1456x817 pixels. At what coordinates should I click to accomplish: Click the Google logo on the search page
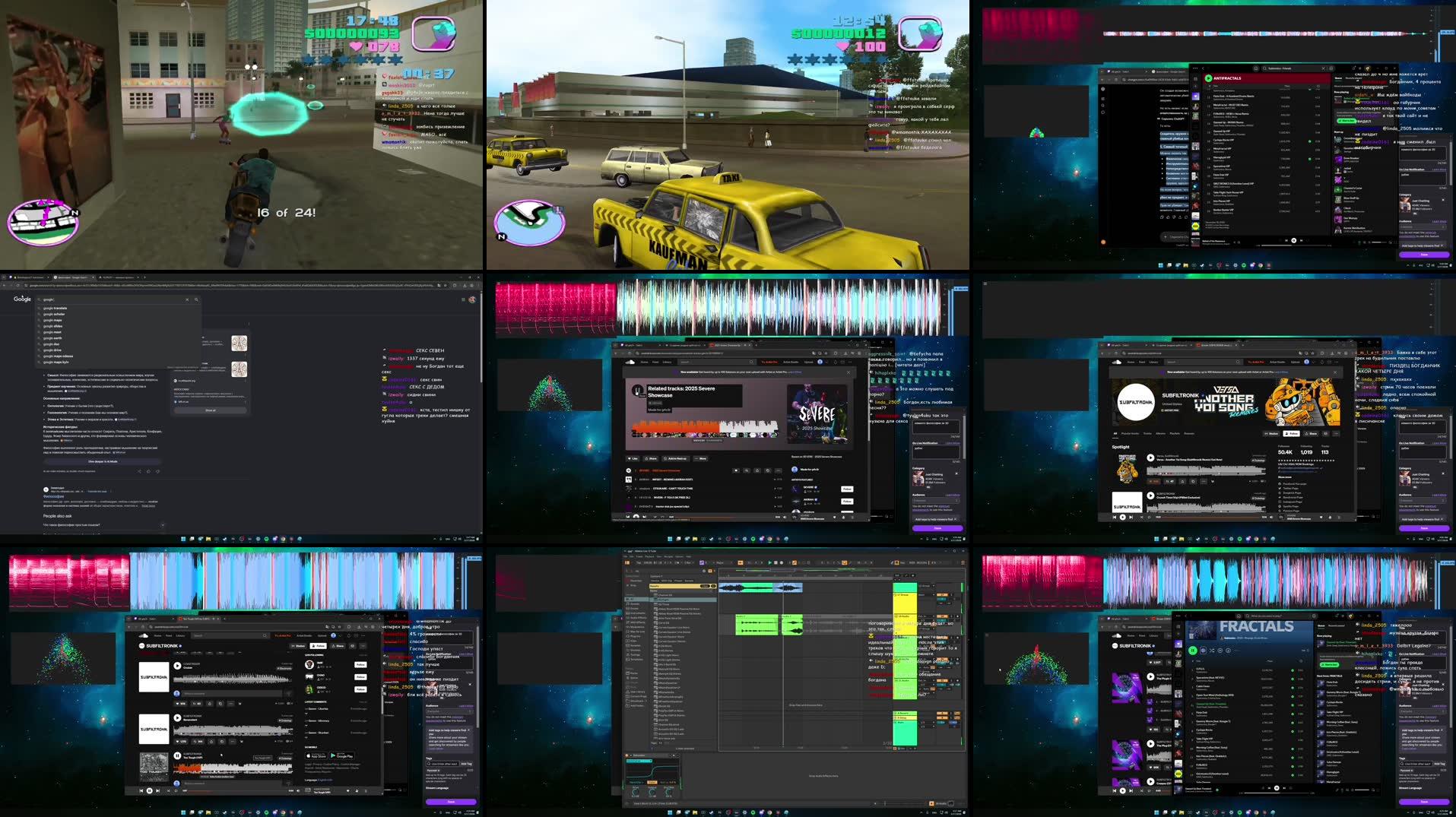pyautogui.click(x=22, y=299)
